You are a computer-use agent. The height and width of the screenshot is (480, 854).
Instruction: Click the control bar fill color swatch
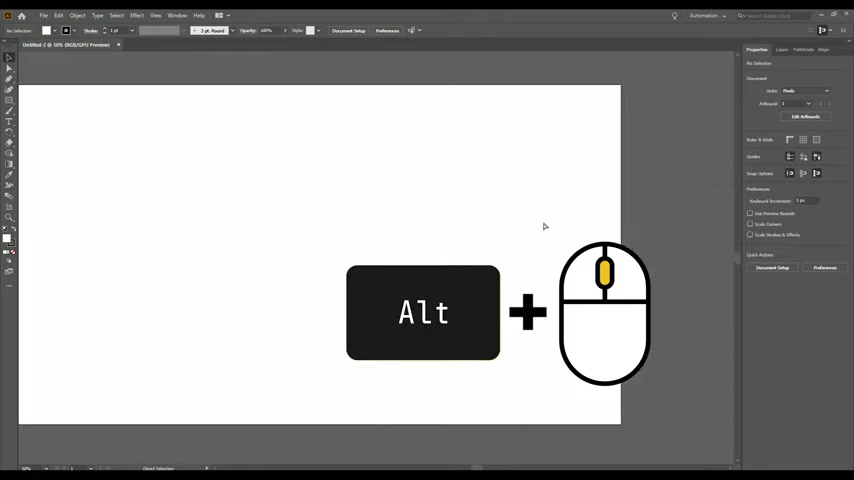pos(46,31)
